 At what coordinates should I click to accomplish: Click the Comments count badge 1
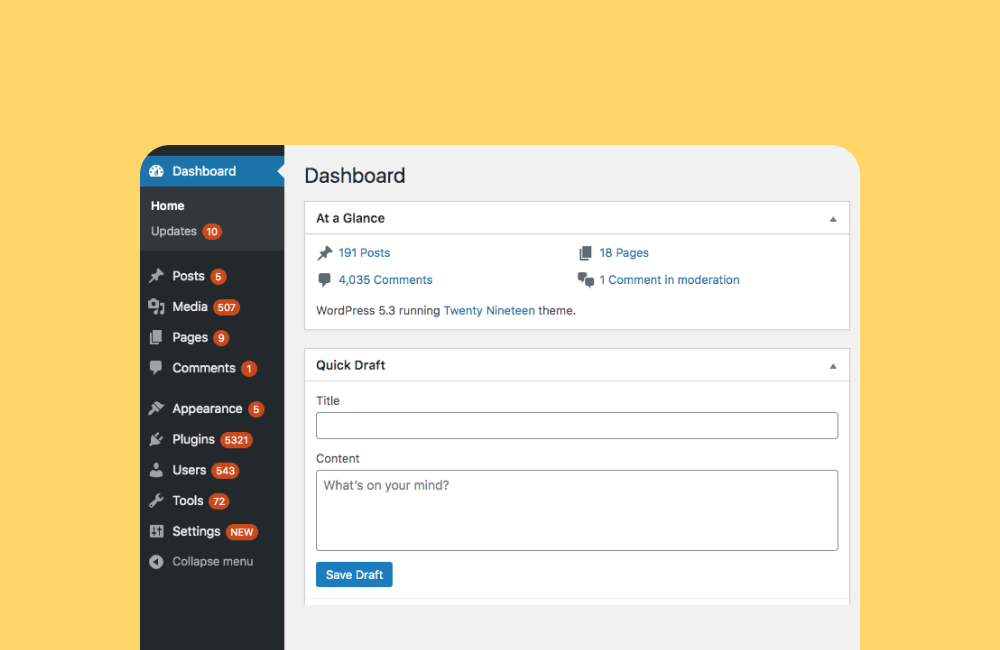[249, 369]
